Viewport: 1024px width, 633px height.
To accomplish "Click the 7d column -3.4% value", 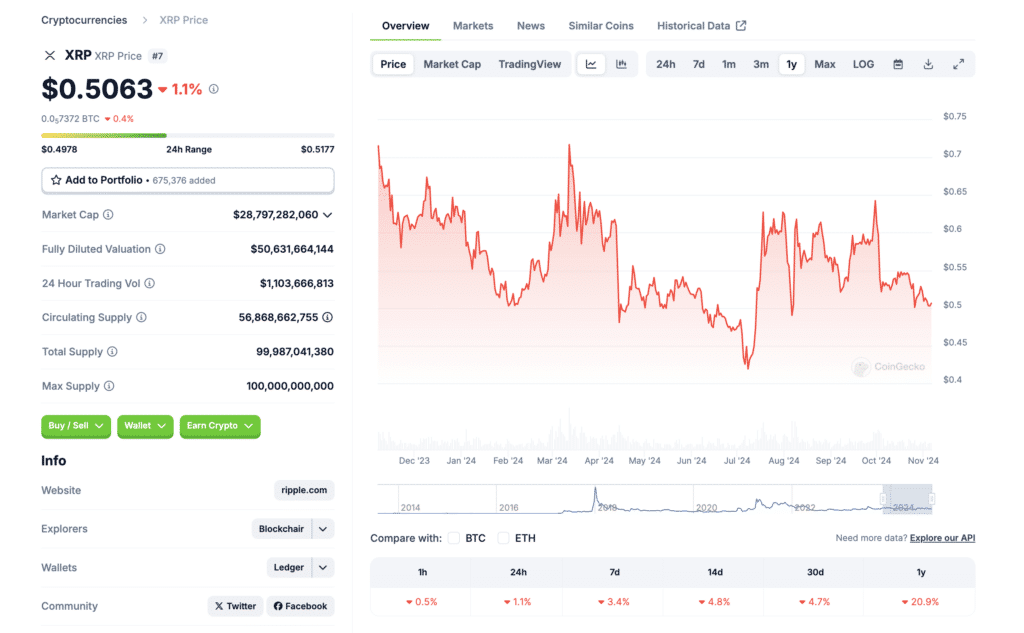I will [614, 602].
